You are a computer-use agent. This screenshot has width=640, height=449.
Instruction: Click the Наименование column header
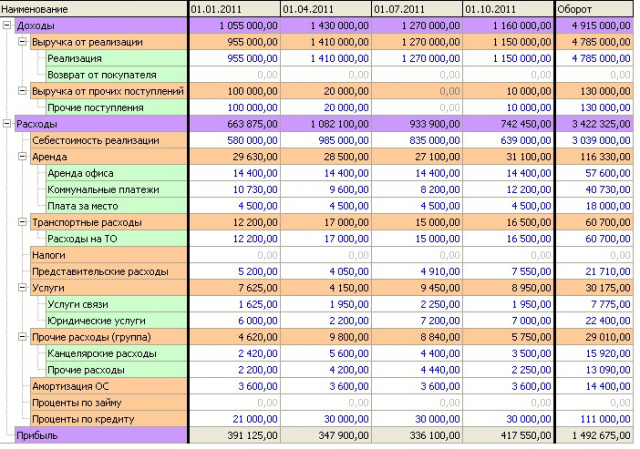pos(94,9)
